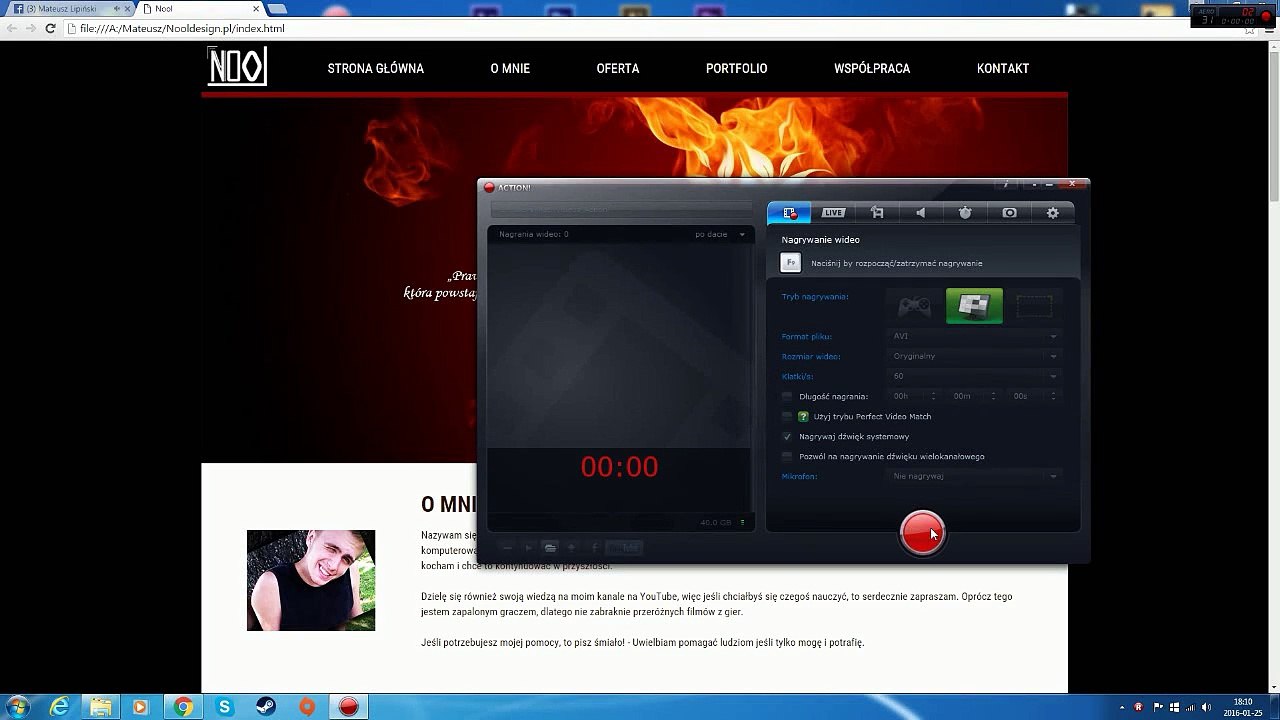Open the Format pliku AVI dropdown
Image resolution: width=1280 pixels, height=720 pixels.
(973, 336)
